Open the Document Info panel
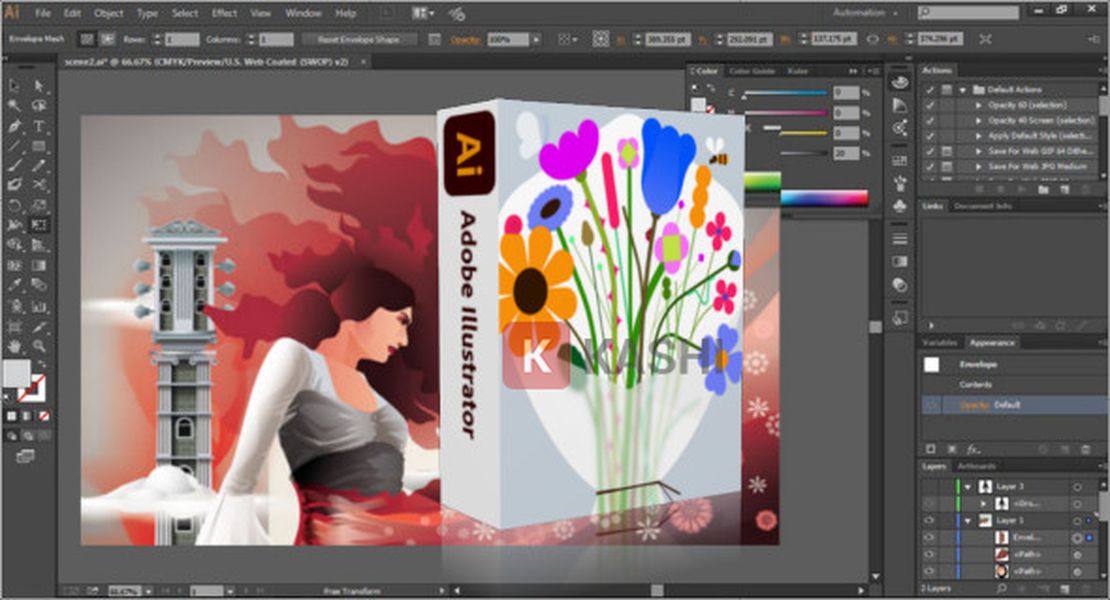Screen dimensions: 1110x600 [981, 205]
